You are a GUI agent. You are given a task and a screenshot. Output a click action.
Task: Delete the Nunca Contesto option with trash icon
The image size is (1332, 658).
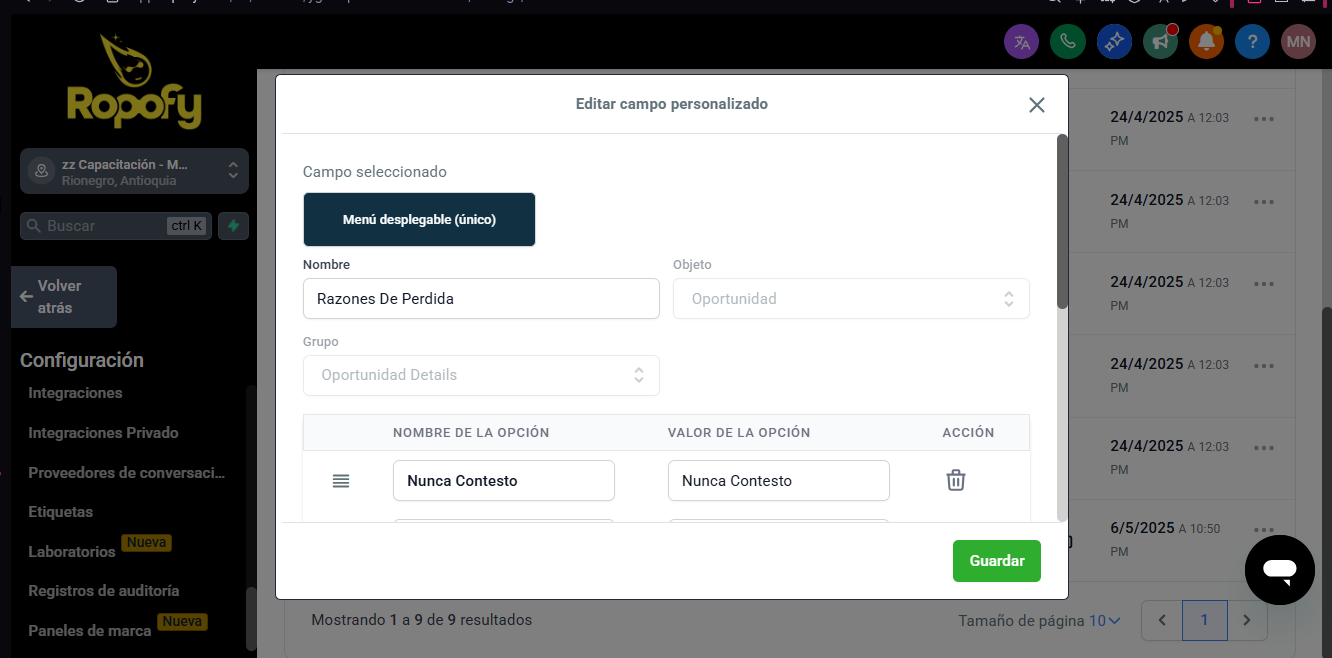[x=955, y=481]
